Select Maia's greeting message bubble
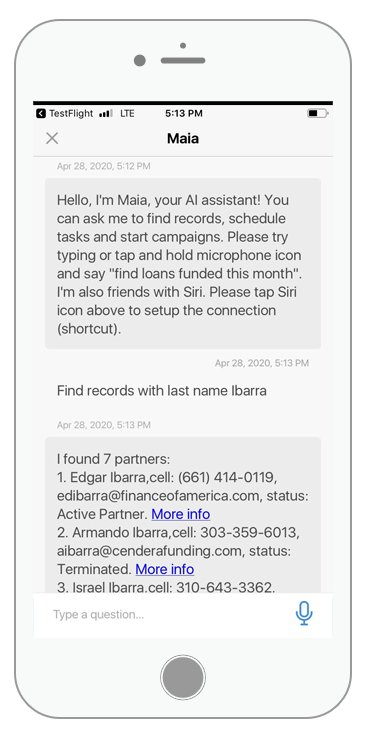The width and height of the screenshot is (366, 737). 183,264
